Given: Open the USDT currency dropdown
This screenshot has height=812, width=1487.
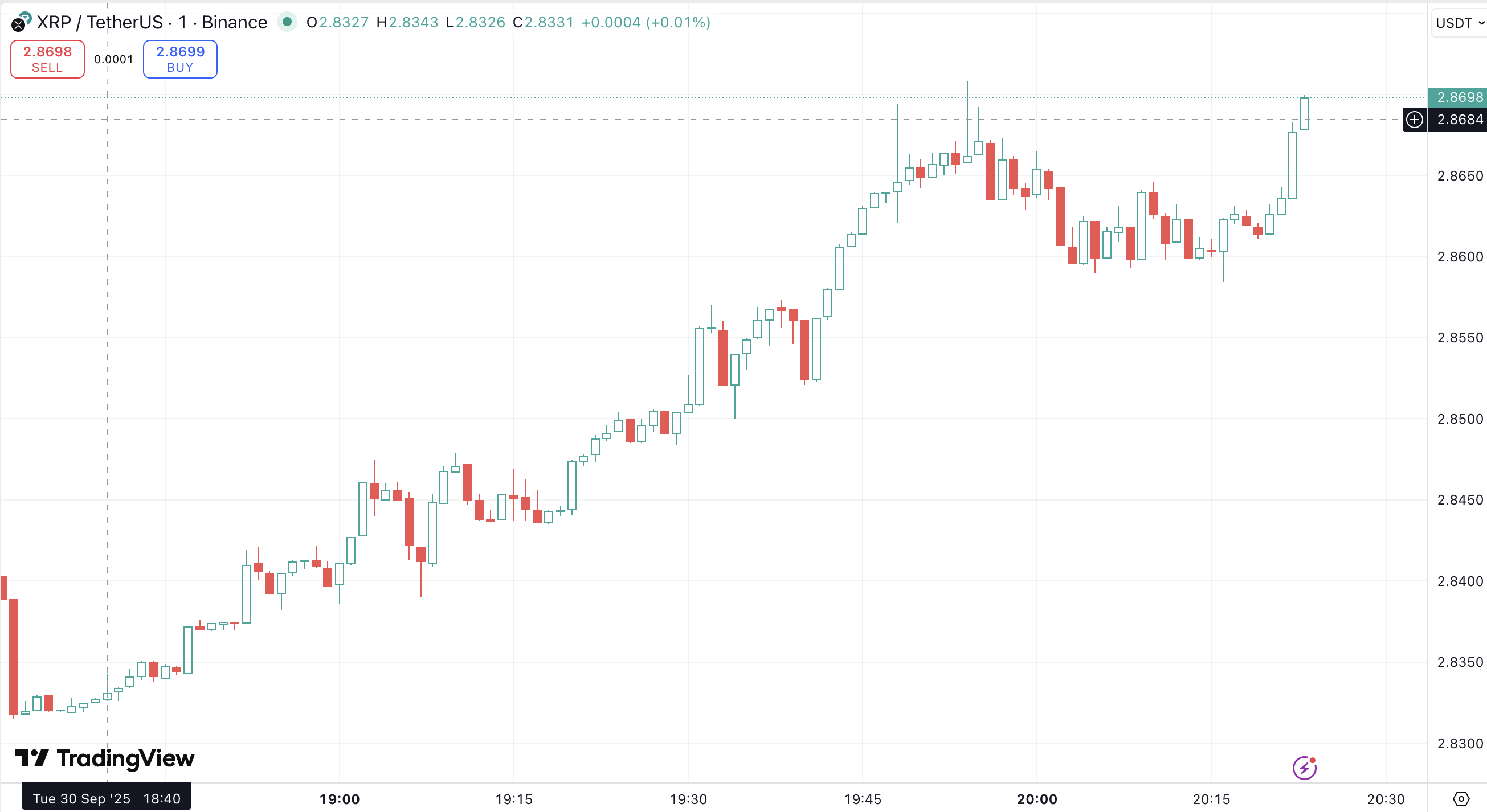Looking at the screenshot, I should 1459,23.
